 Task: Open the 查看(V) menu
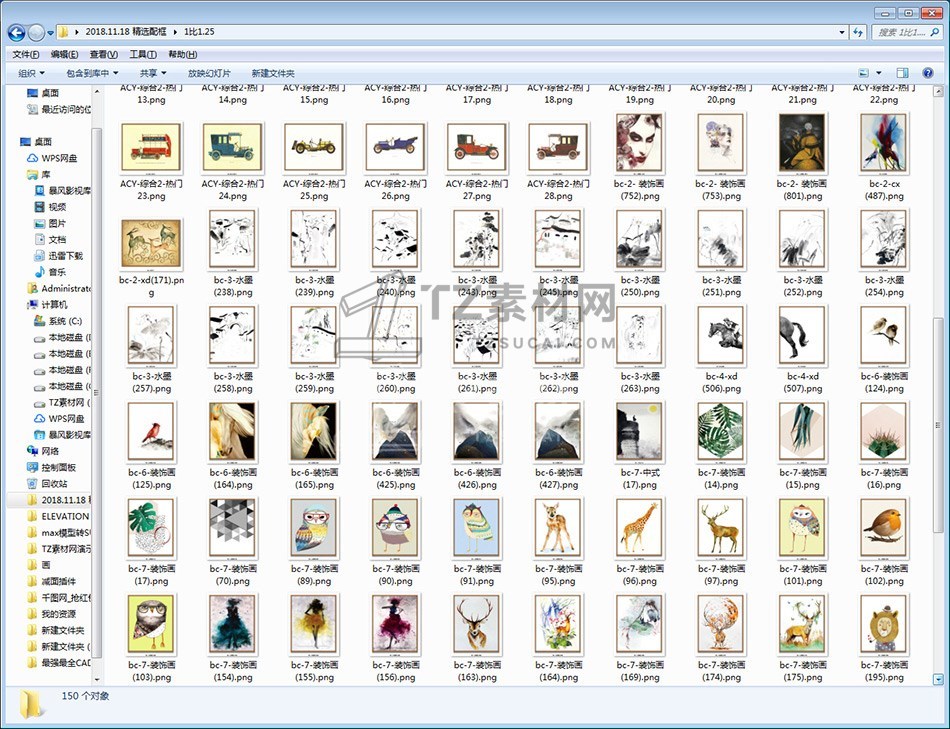[104, 55]
